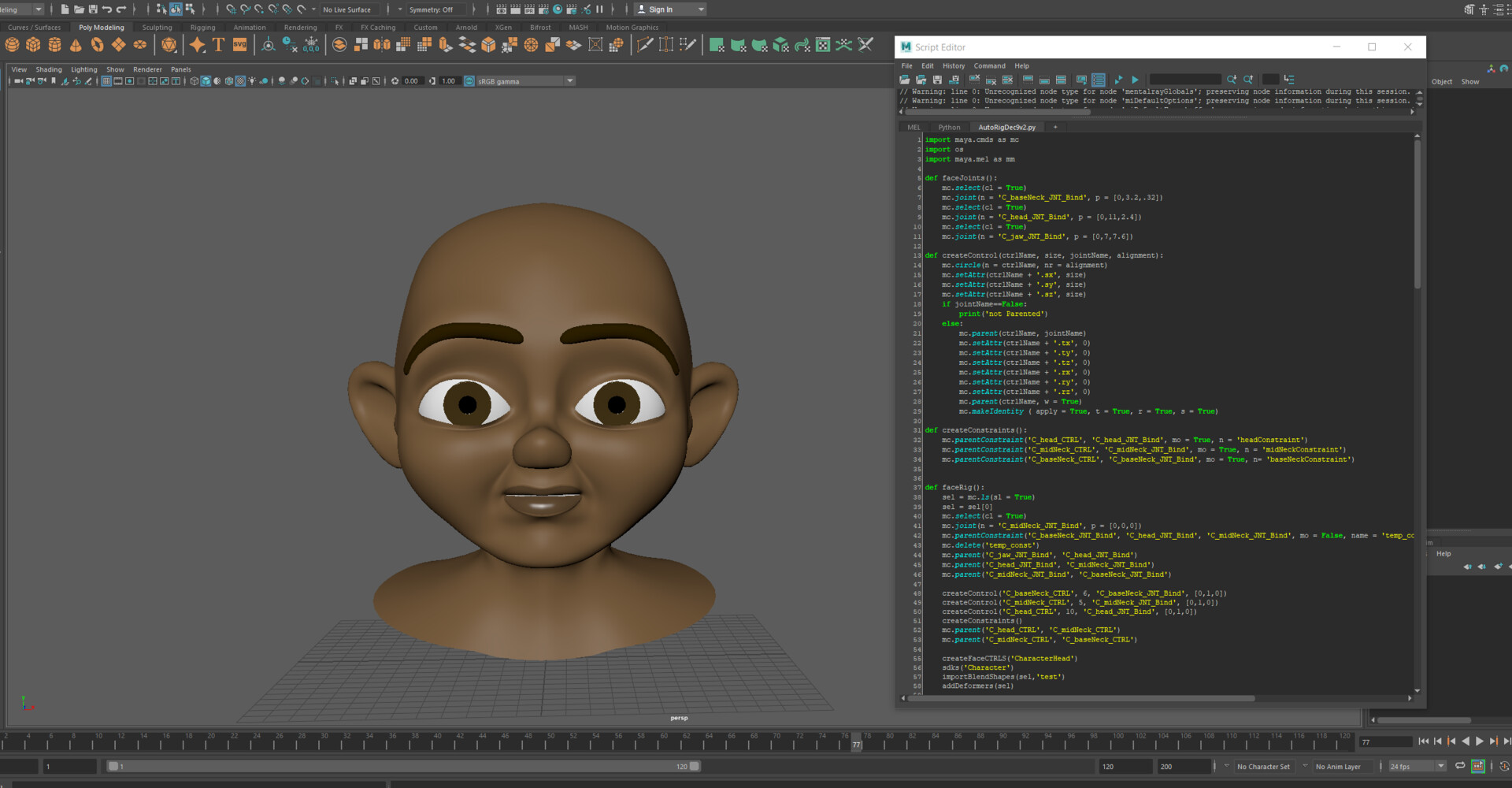1512x788 pixels.
Task: Switch to the Python tab in Script Editor
Action: click(949, 127)
